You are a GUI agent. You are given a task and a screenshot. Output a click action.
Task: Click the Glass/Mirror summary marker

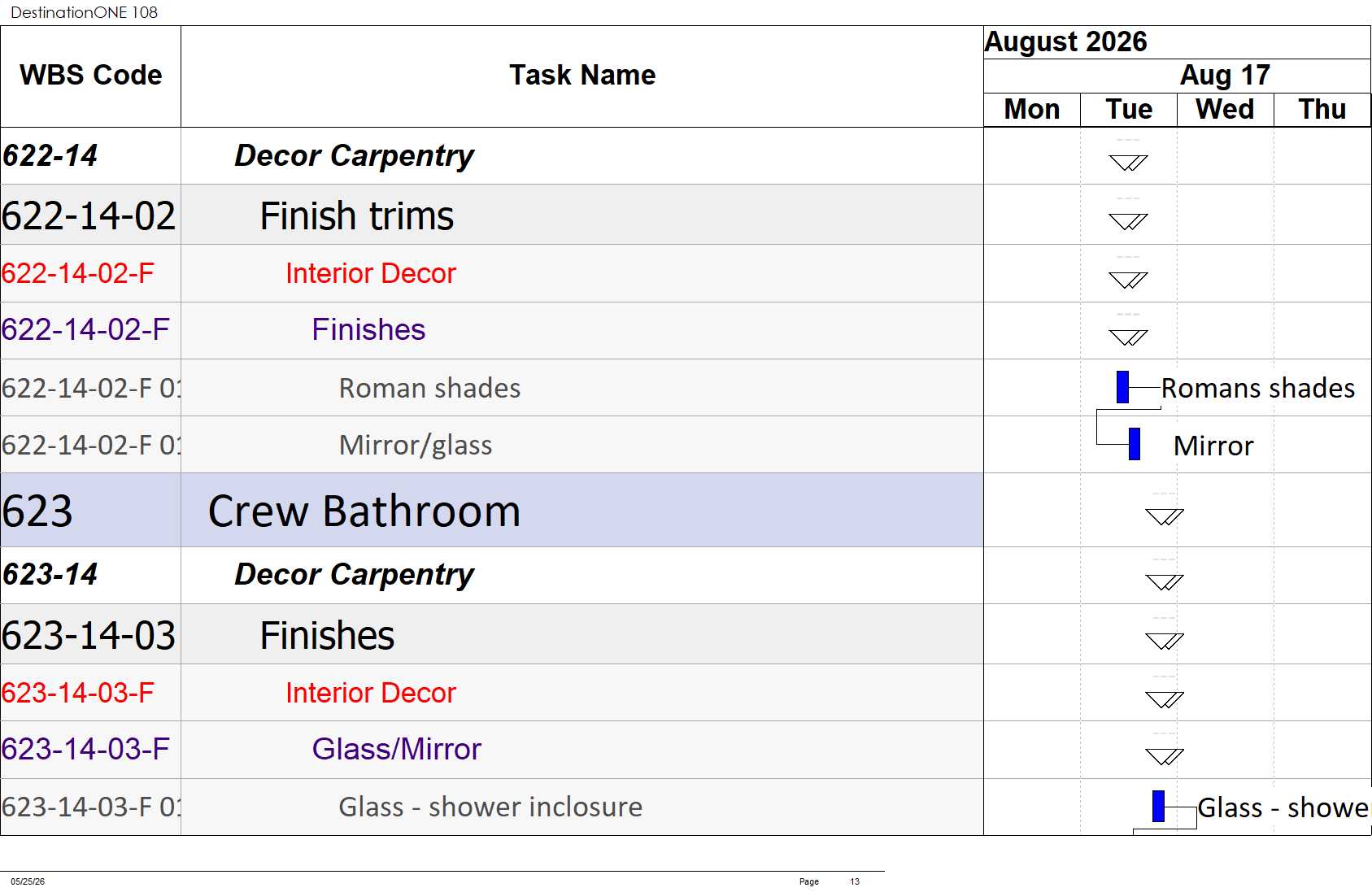coord(1164,756)
